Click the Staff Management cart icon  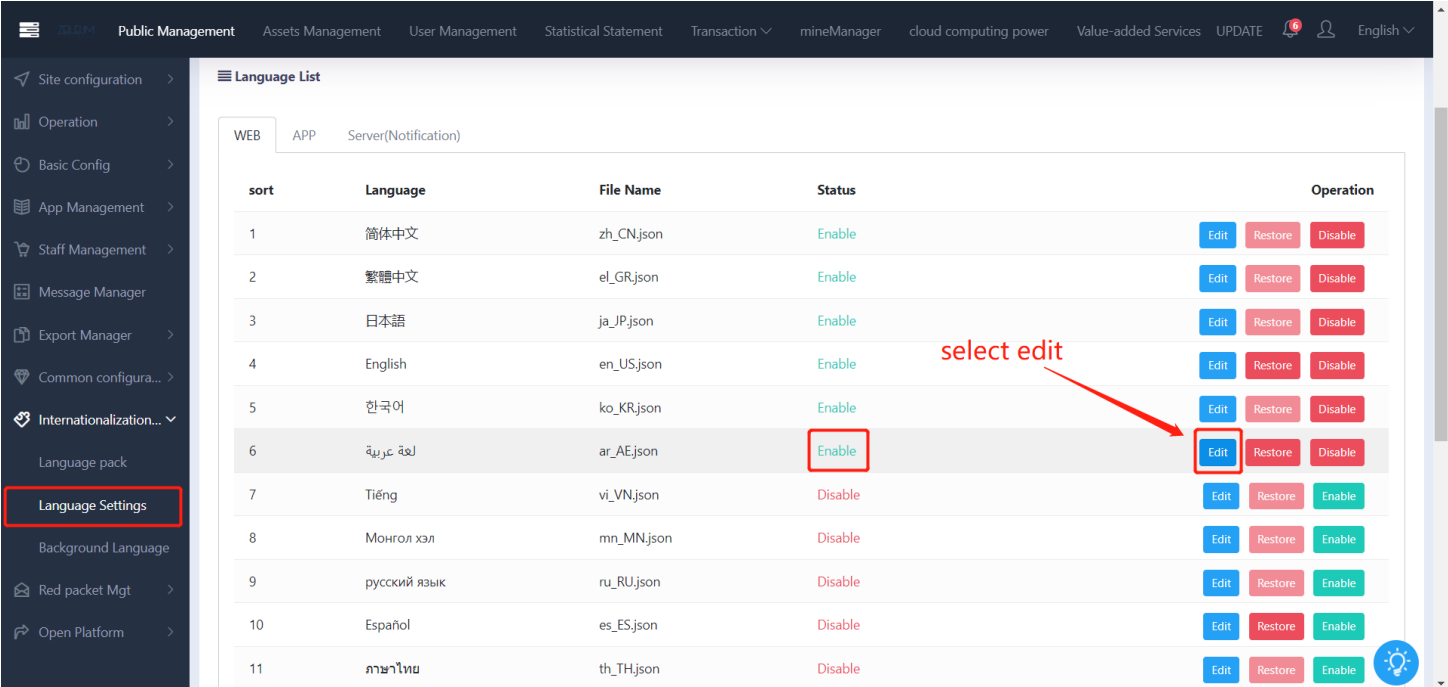pos(21,250)
